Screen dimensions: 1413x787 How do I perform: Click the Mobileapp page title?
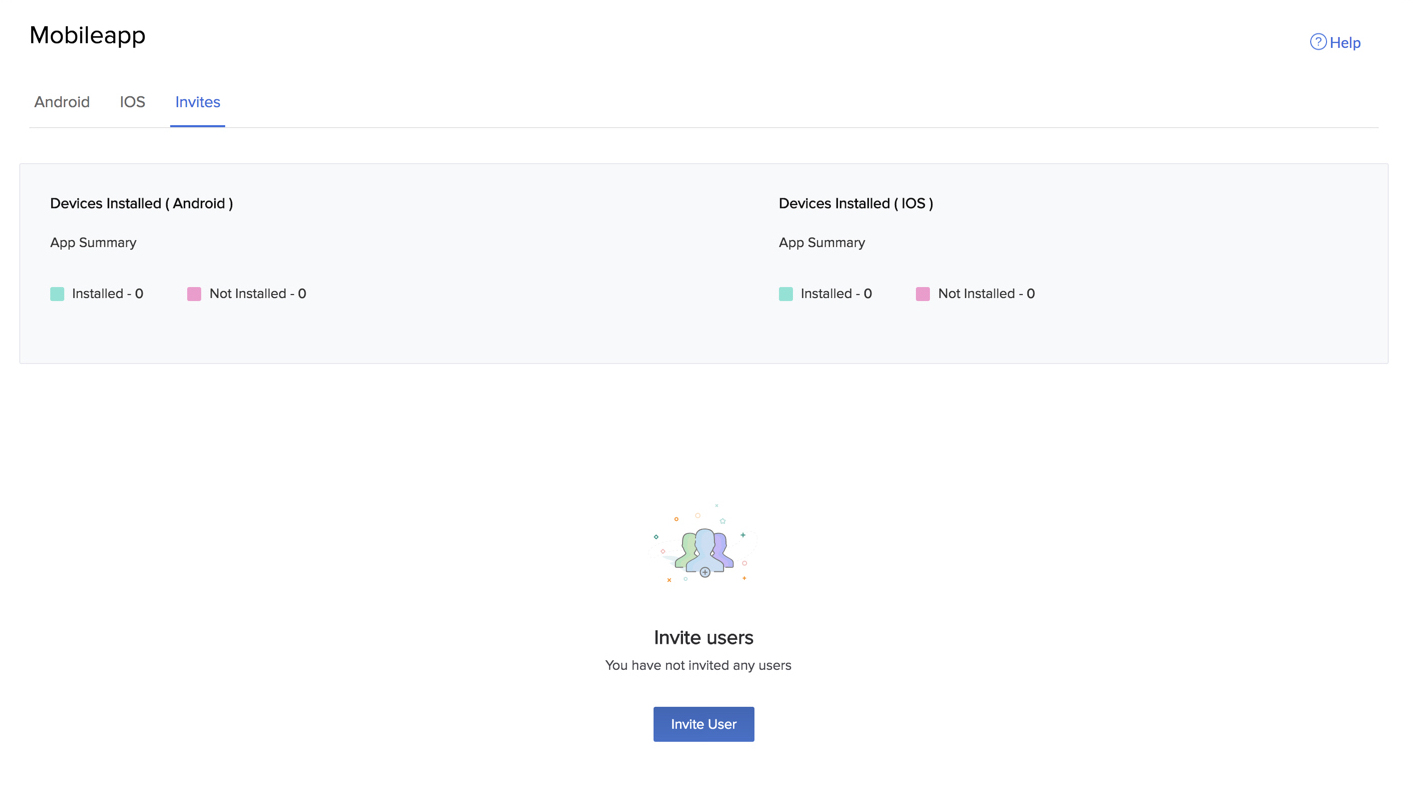pyautogui.click(x=87, y=35)
